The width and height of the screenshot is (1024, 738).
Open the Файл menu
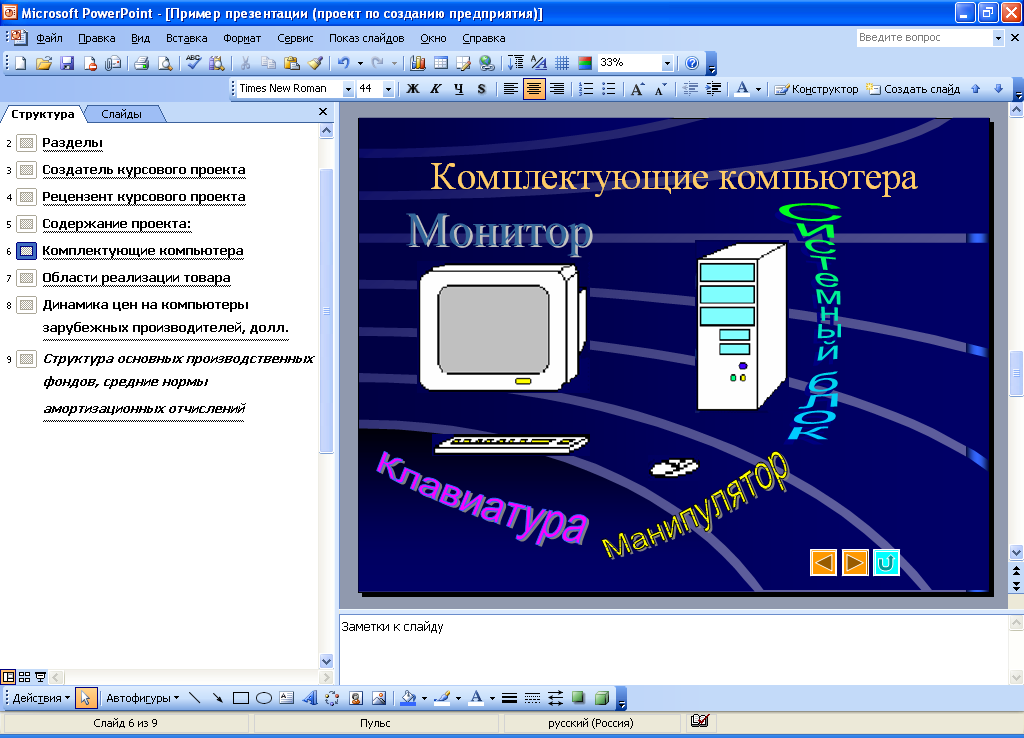[x=50, y=38]
